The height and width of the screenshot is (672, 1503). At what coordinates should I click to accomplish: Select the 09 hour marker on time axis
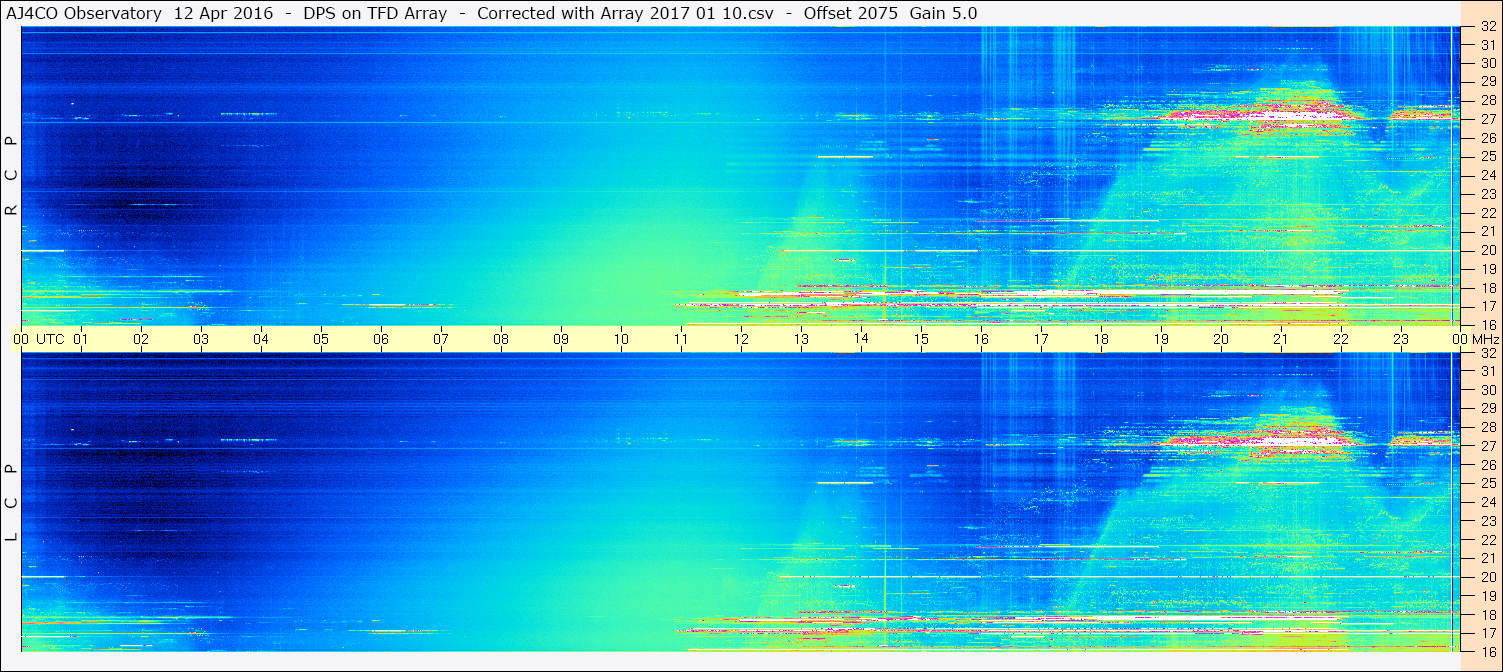(x=561, y=339)
